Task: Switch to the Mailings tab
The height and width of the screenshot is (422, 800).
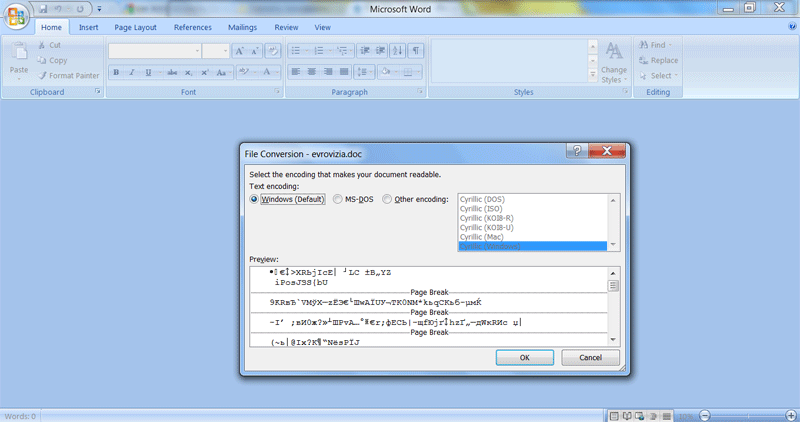Action: pos(242,28)
